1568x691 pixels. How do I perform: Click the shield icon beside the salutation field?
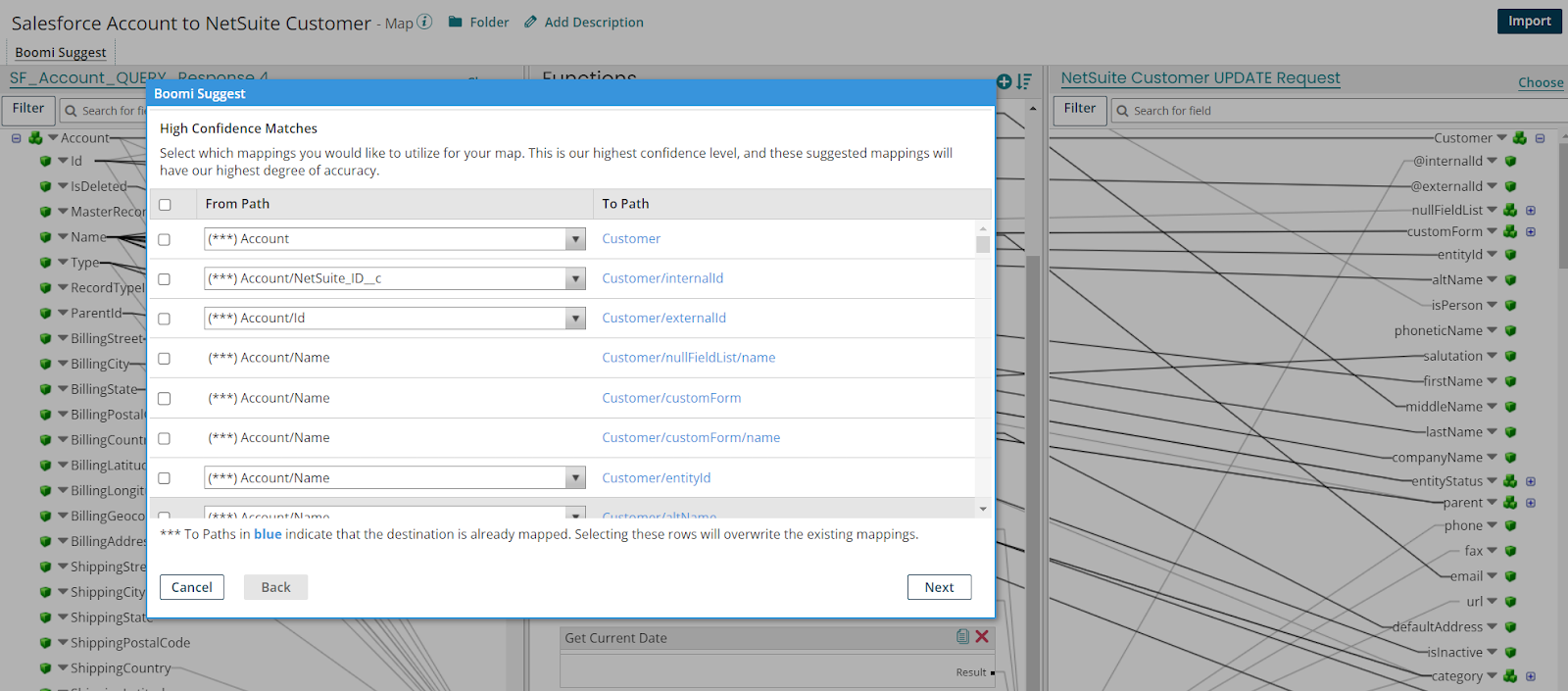(1510, 357)
